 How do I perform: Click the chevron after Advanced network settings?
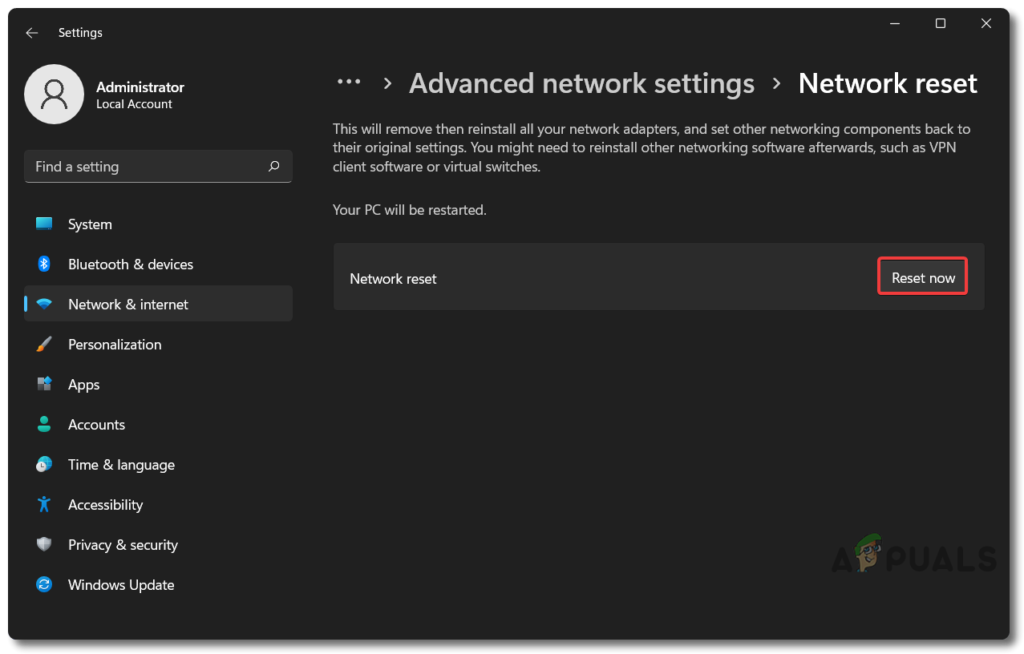[x=775, y=84]
